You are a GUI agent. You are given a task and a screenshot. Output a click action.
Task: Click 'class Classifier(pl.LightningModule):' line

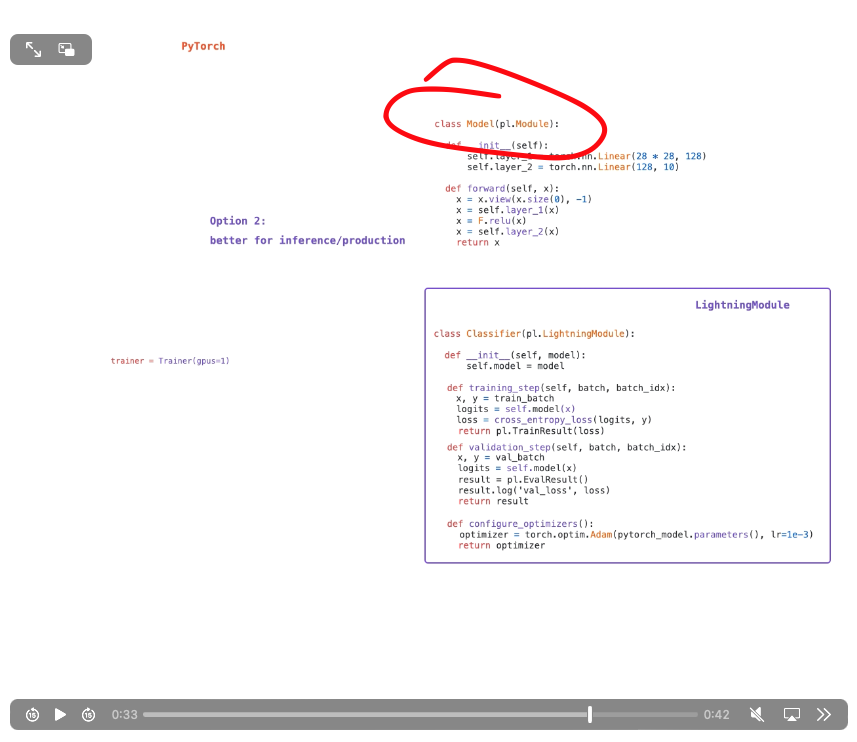(534, 333)
